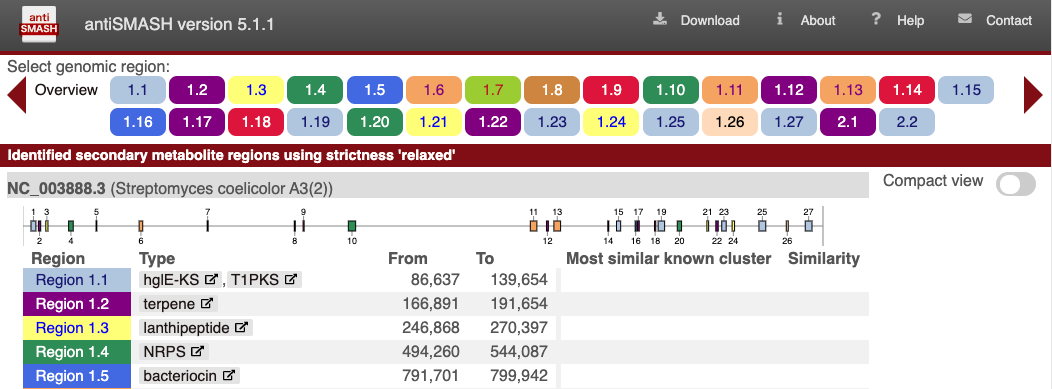Screen dimensions: 1052x389
Task: Select region button 1.25
Action: tap(671, 122)
